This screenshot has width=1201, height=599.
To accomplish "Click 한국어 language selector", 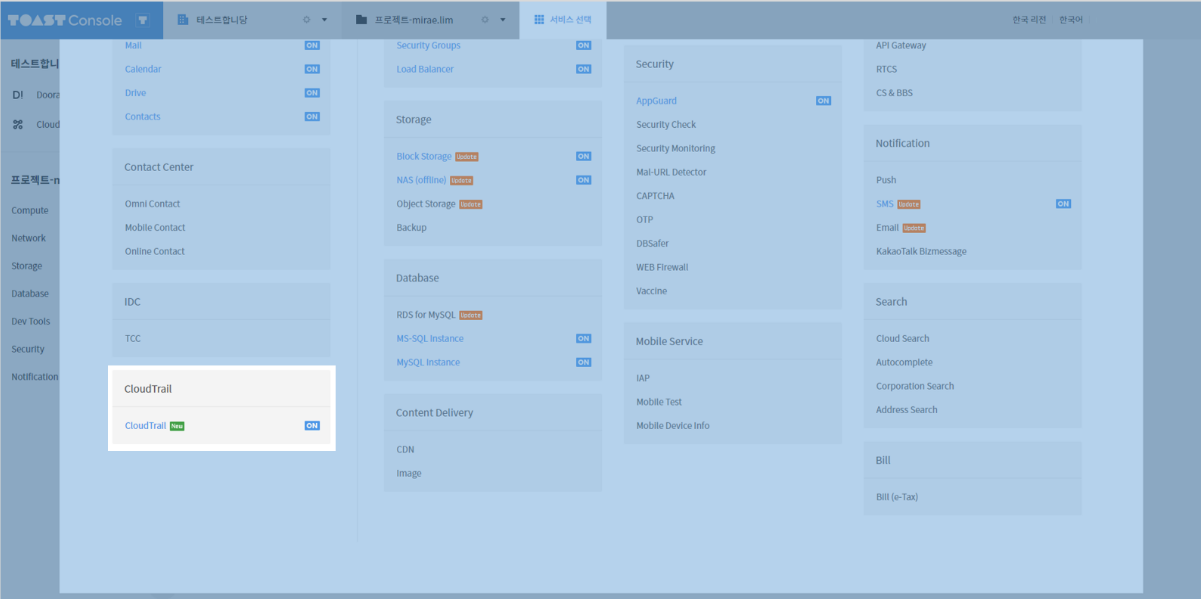I will (x=1071, y=19).
